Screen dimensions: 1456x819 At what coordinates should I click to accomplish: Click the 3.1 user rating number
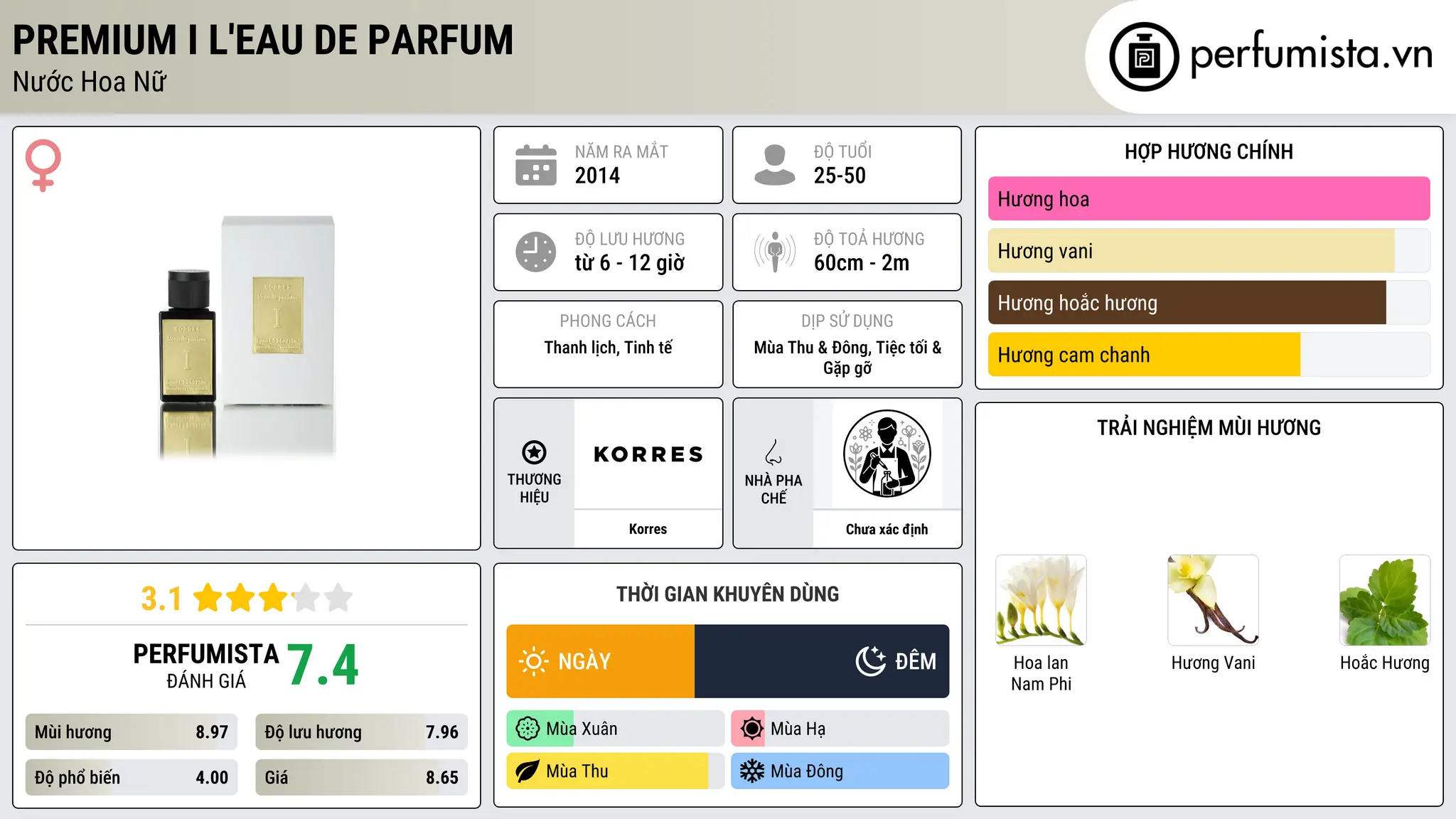[x=161, y=599]
